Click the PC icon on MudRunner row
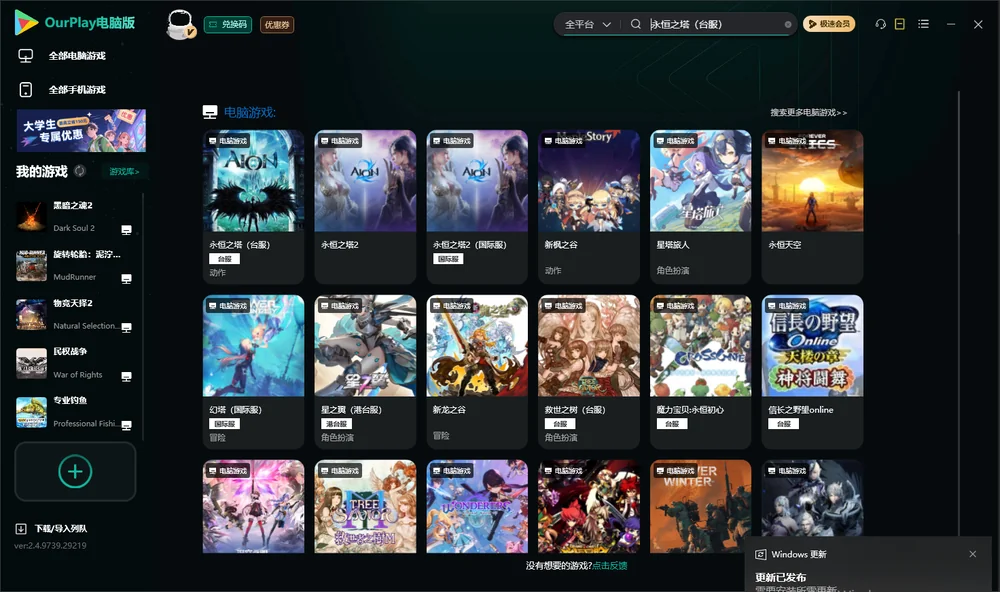The image size is (1000, 592). coord(126,279)
